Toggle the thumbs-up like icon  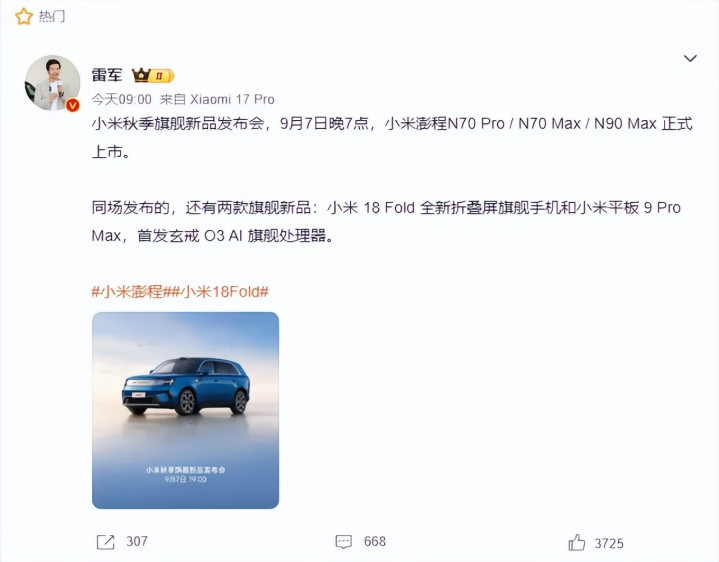[x=576, y=542]
